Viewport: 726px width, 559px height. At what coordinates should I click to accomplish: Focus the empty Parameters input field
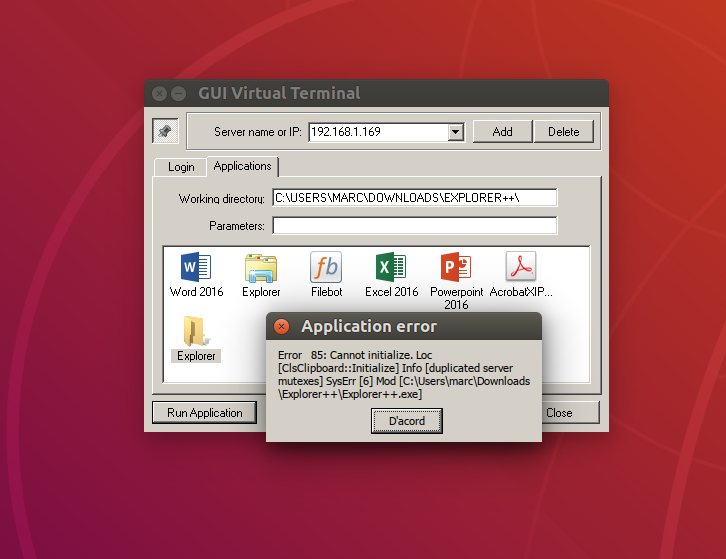point(414,226)
